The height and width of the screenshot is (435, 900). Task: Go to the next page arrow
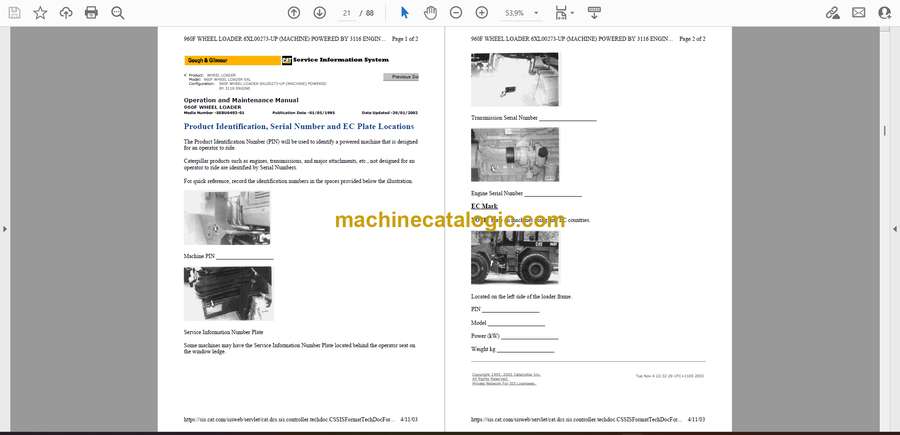320,13
